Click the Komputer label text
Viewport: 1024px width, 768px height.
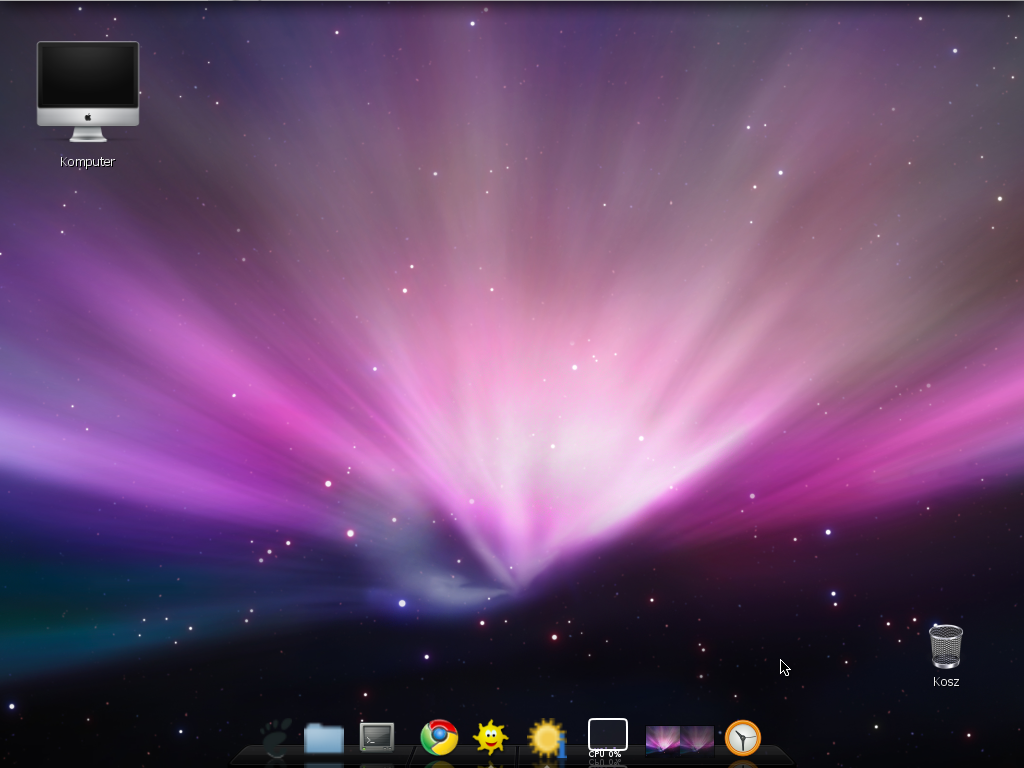(x=88, y=161)
